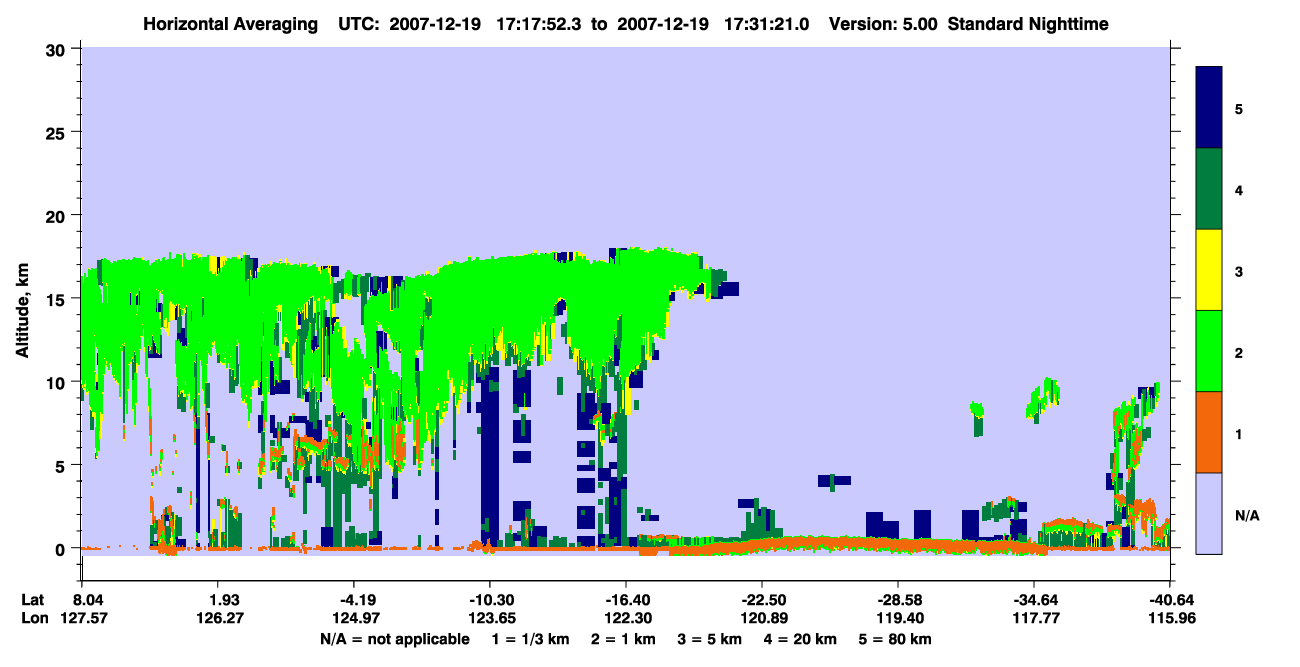Click the 10 altitude tick label

coord(58,382)
